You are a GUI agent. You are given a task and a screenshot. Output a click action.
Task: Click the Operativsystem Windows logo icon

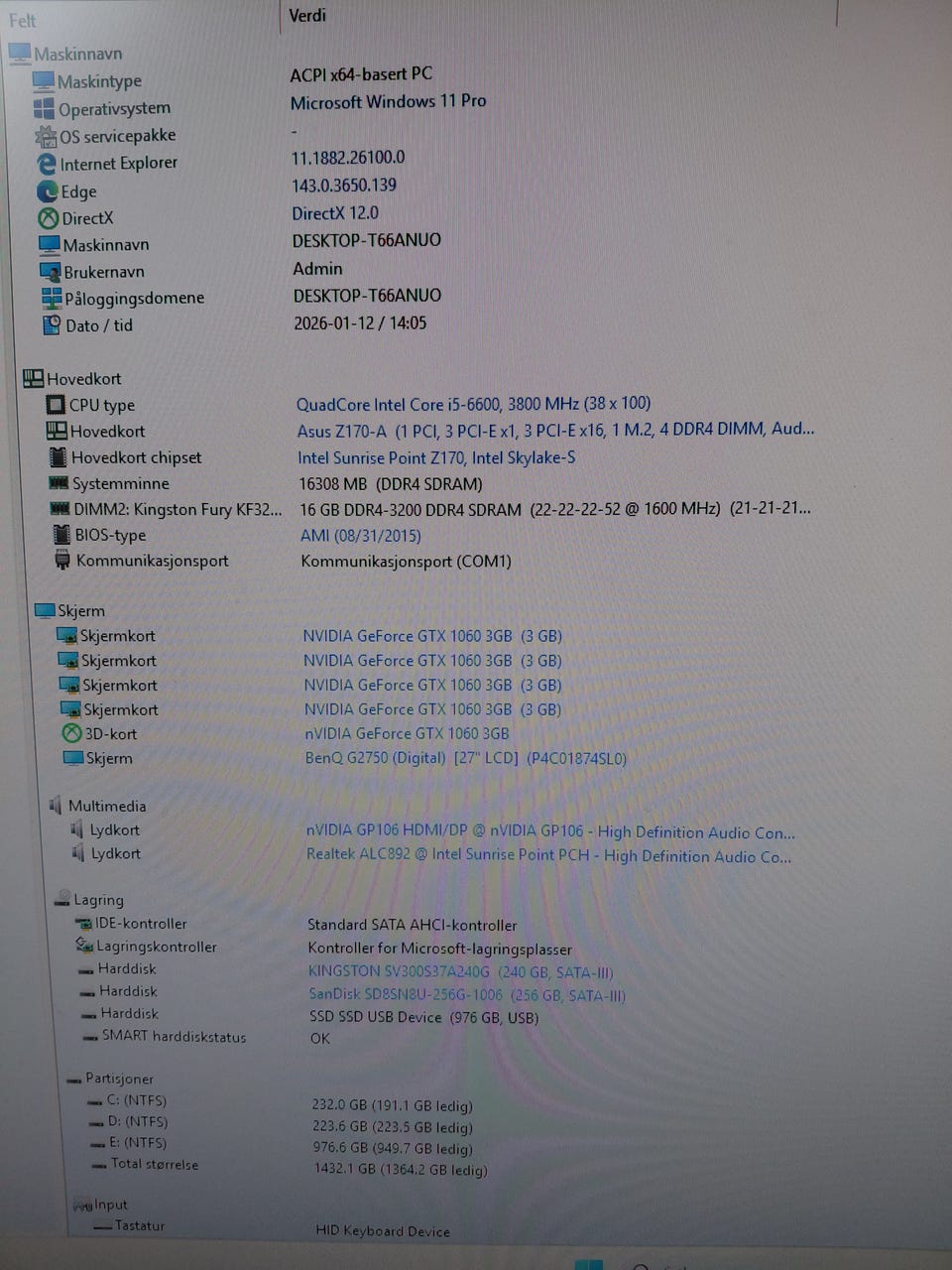click(44, 108)
